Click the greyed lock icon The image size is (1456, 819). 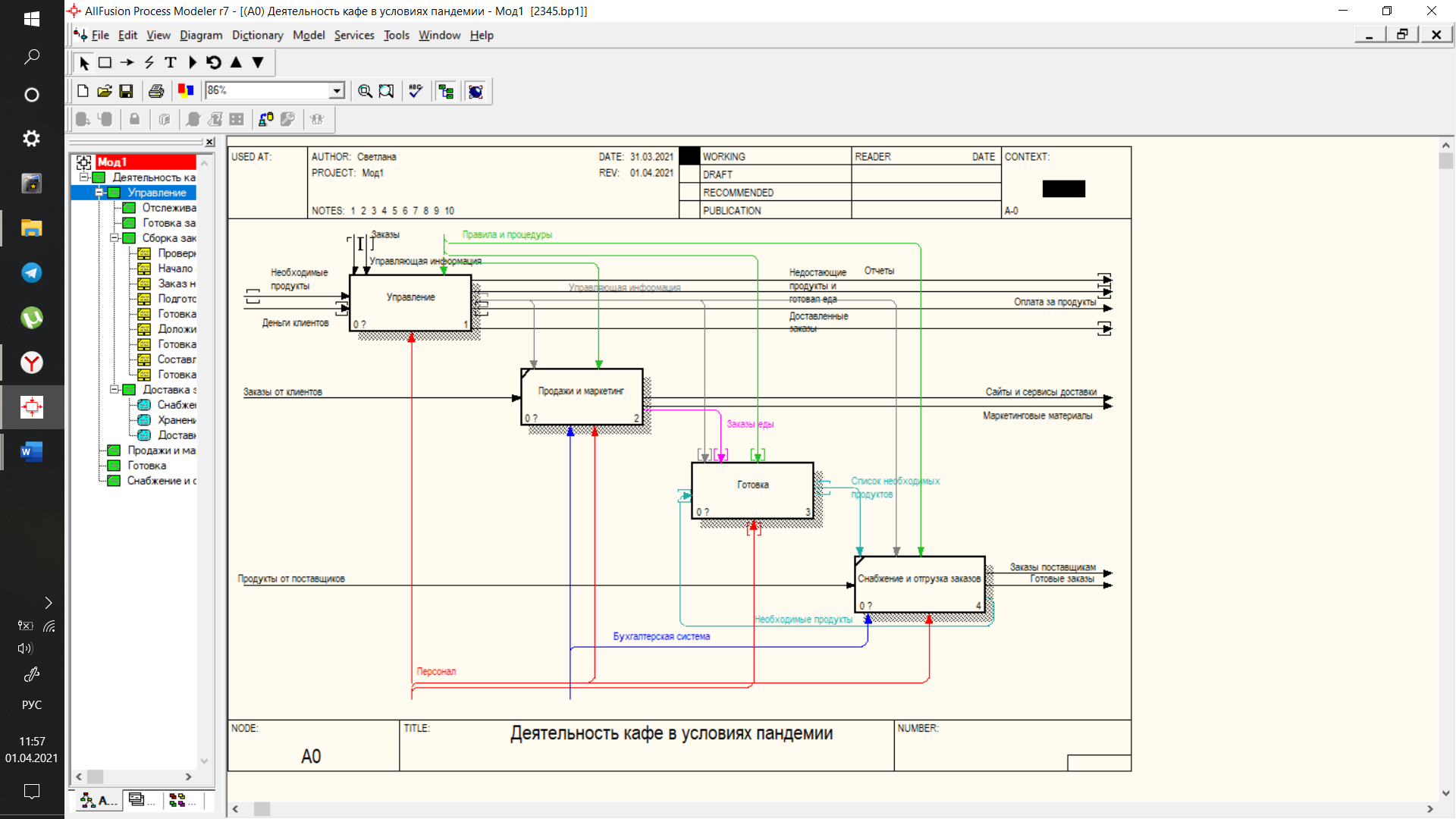[x=134, y=119]
